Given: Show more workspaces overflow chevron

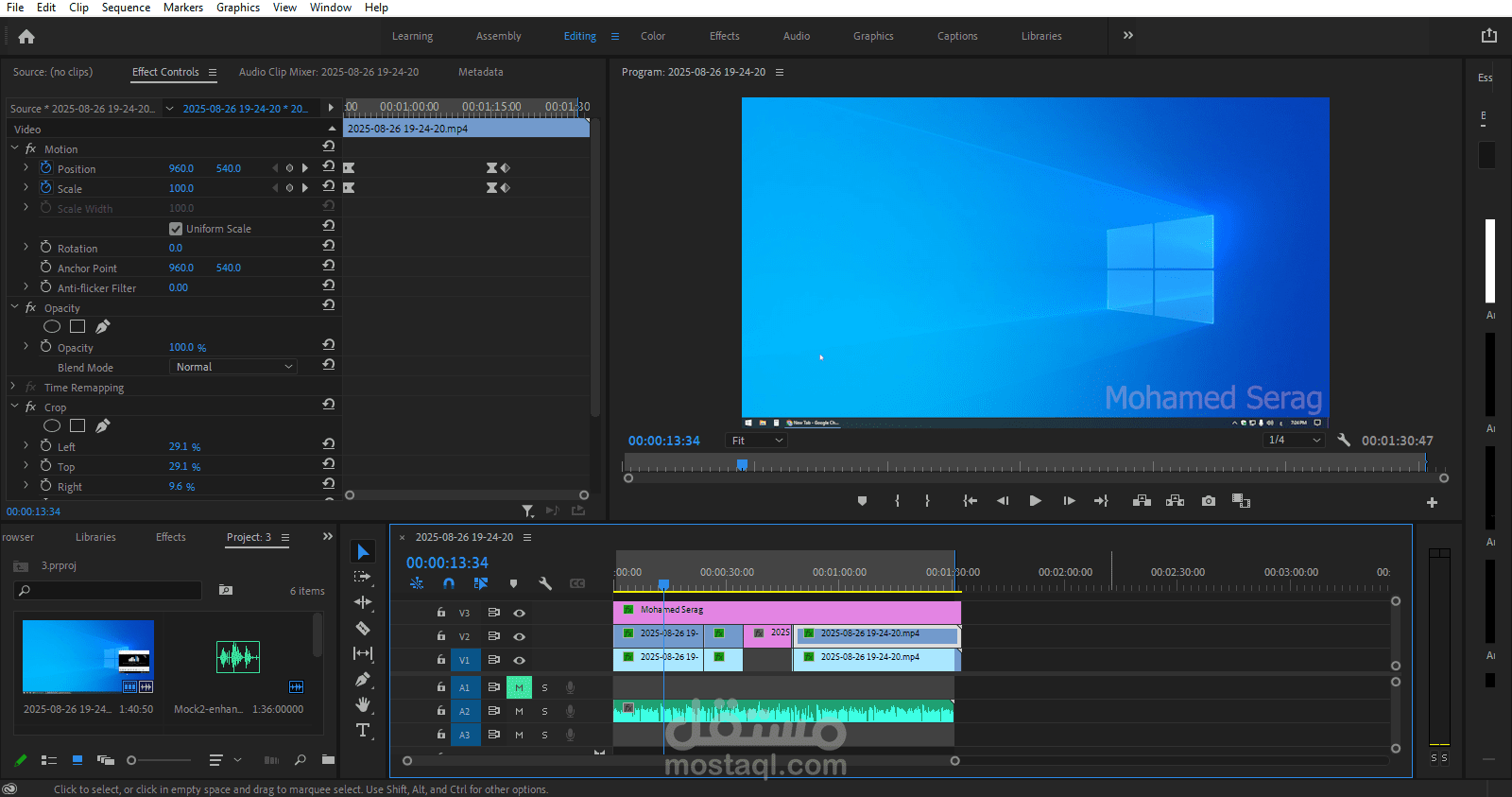Looking at the screenshot, I should [1127, 35].
